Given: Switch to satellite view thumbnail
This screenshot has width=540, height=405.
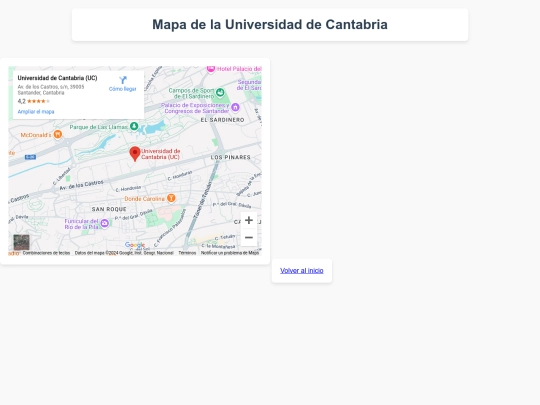Looking at the screenshot, I should (21, 242).
